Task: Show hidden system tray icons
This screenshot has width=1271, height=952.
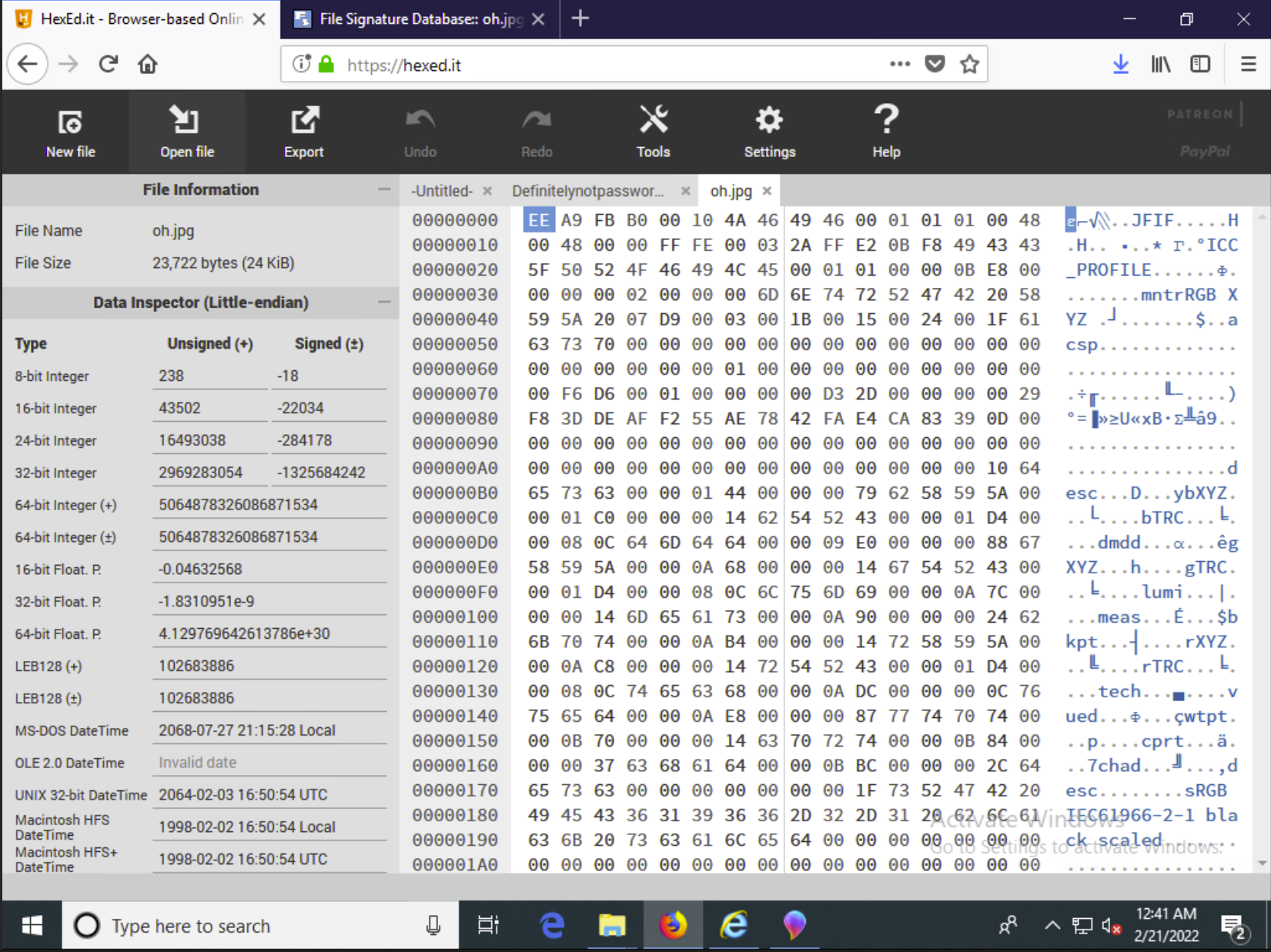Action: coord(1052,926)
